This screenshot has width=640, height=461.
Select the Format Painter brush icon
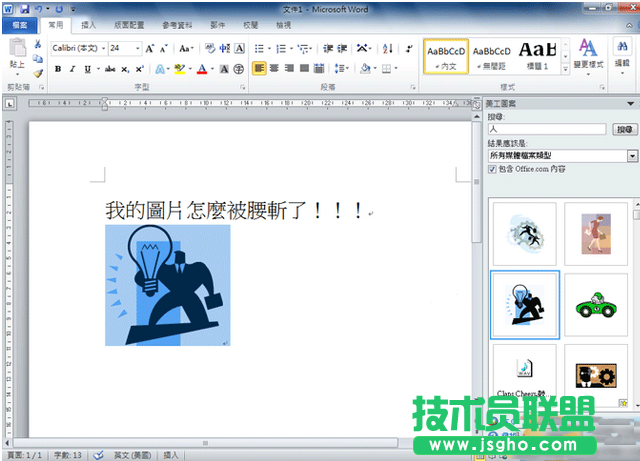(x=38, y=73)
